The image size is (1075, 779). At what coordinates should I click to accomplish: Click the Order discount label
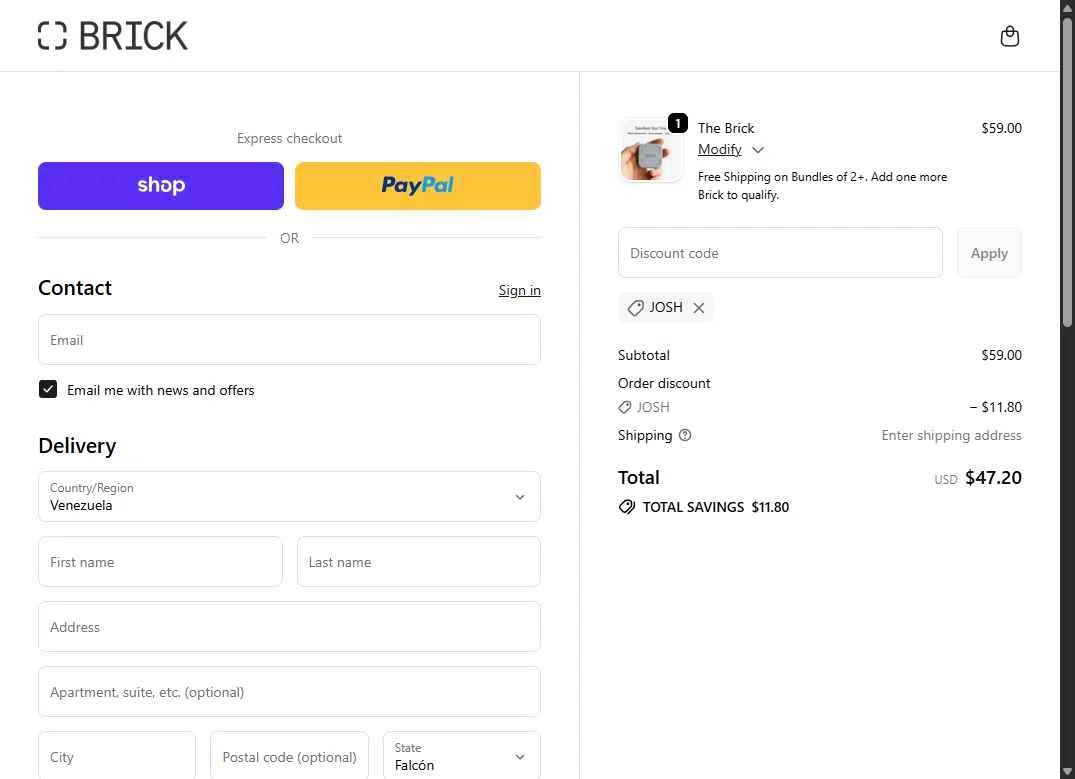[664, 383]
